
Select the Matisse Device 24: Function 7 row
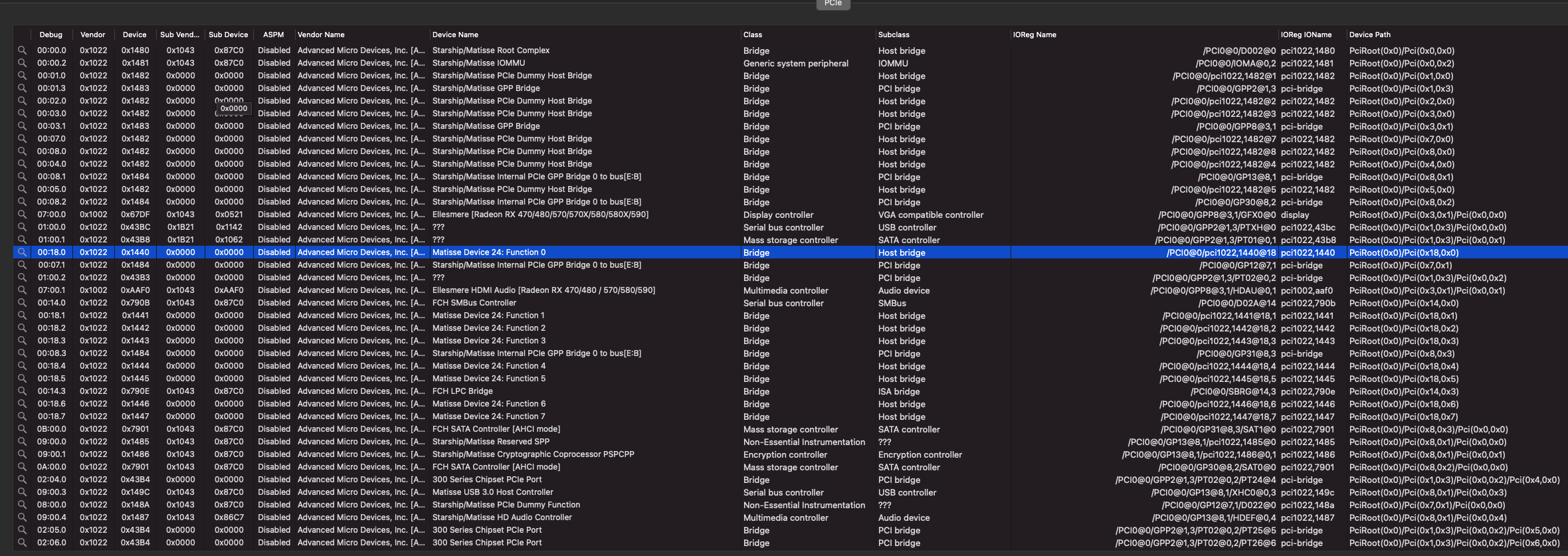488,417
